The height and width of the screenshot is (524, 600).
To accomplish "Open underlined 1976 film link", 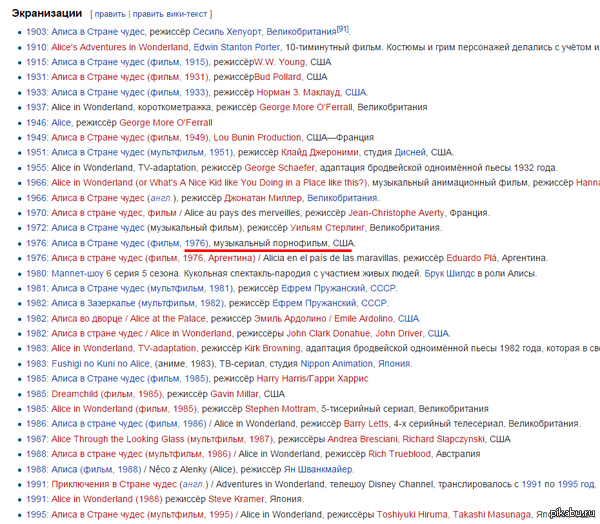I will 130,243.
